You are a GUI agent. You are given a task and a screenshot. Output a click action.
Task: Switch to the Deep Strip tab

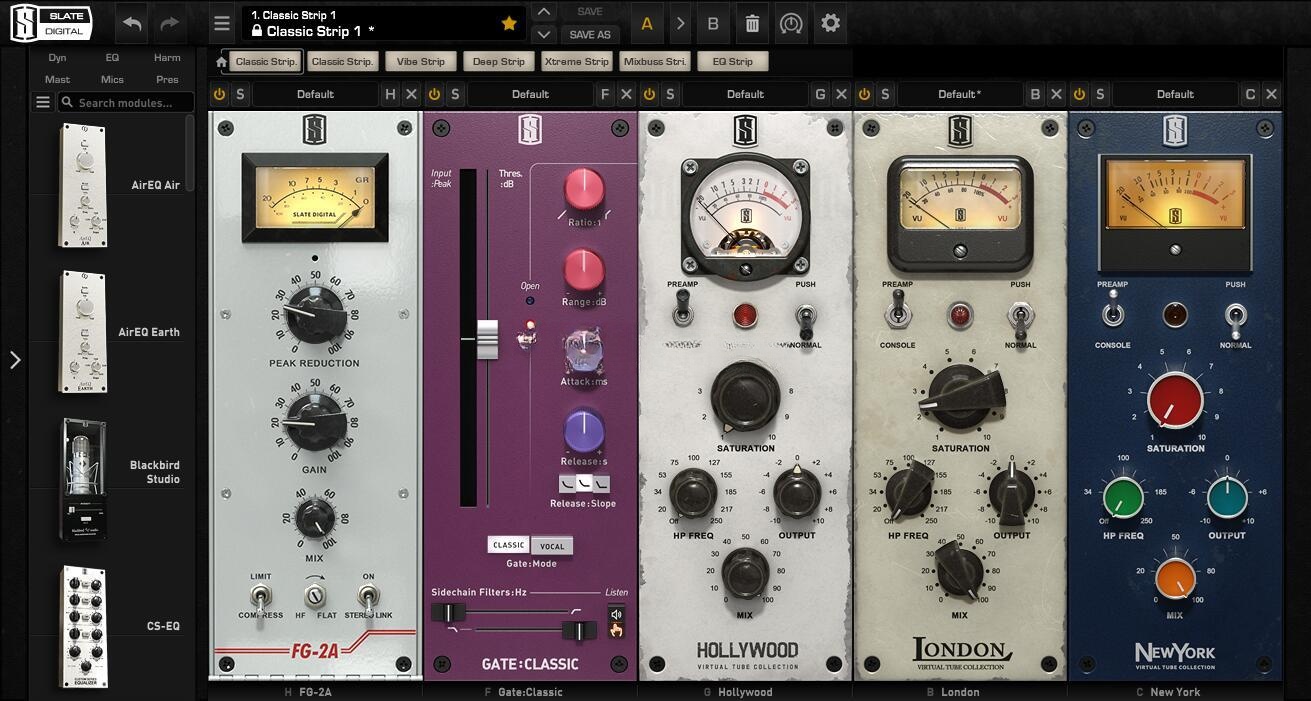[x=499, y=61]
